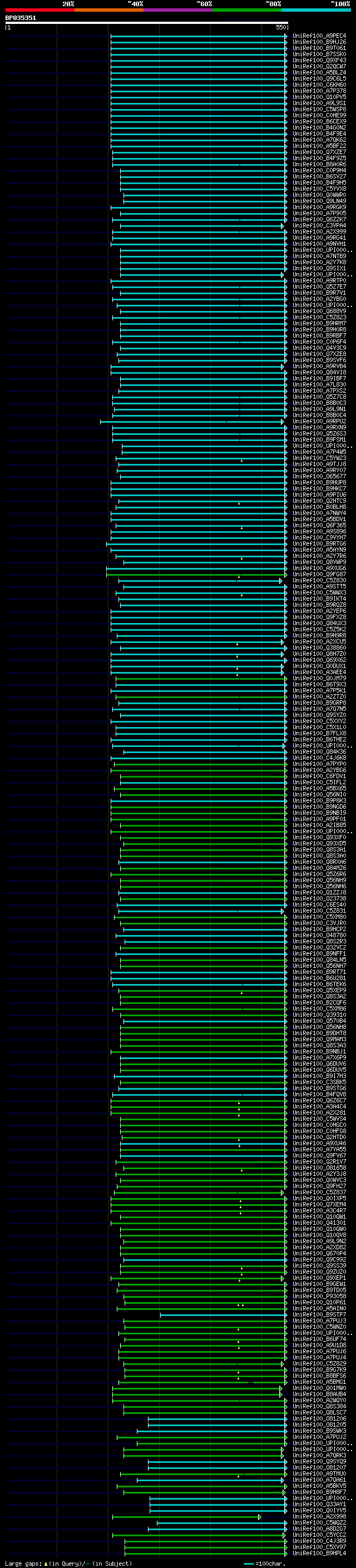Click hit label UniRef100_Q2QCW7

pyautogui.click(x=319, y=66)
